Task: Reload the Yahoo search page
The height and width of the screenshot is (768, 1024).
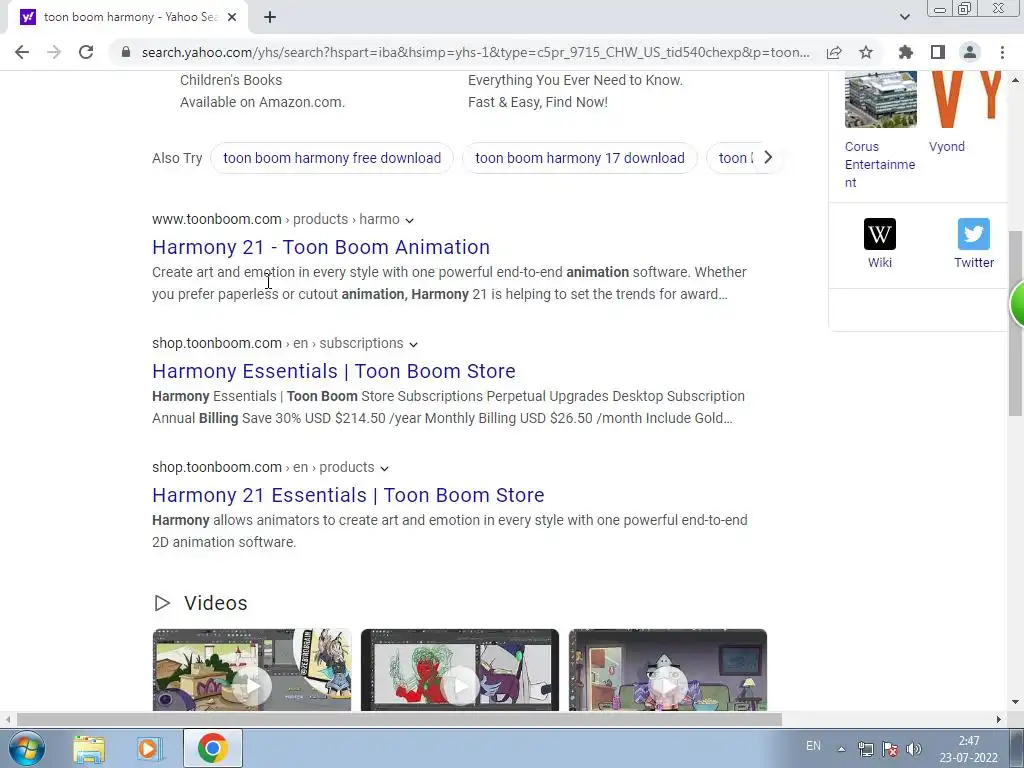Action: (86, 52)
